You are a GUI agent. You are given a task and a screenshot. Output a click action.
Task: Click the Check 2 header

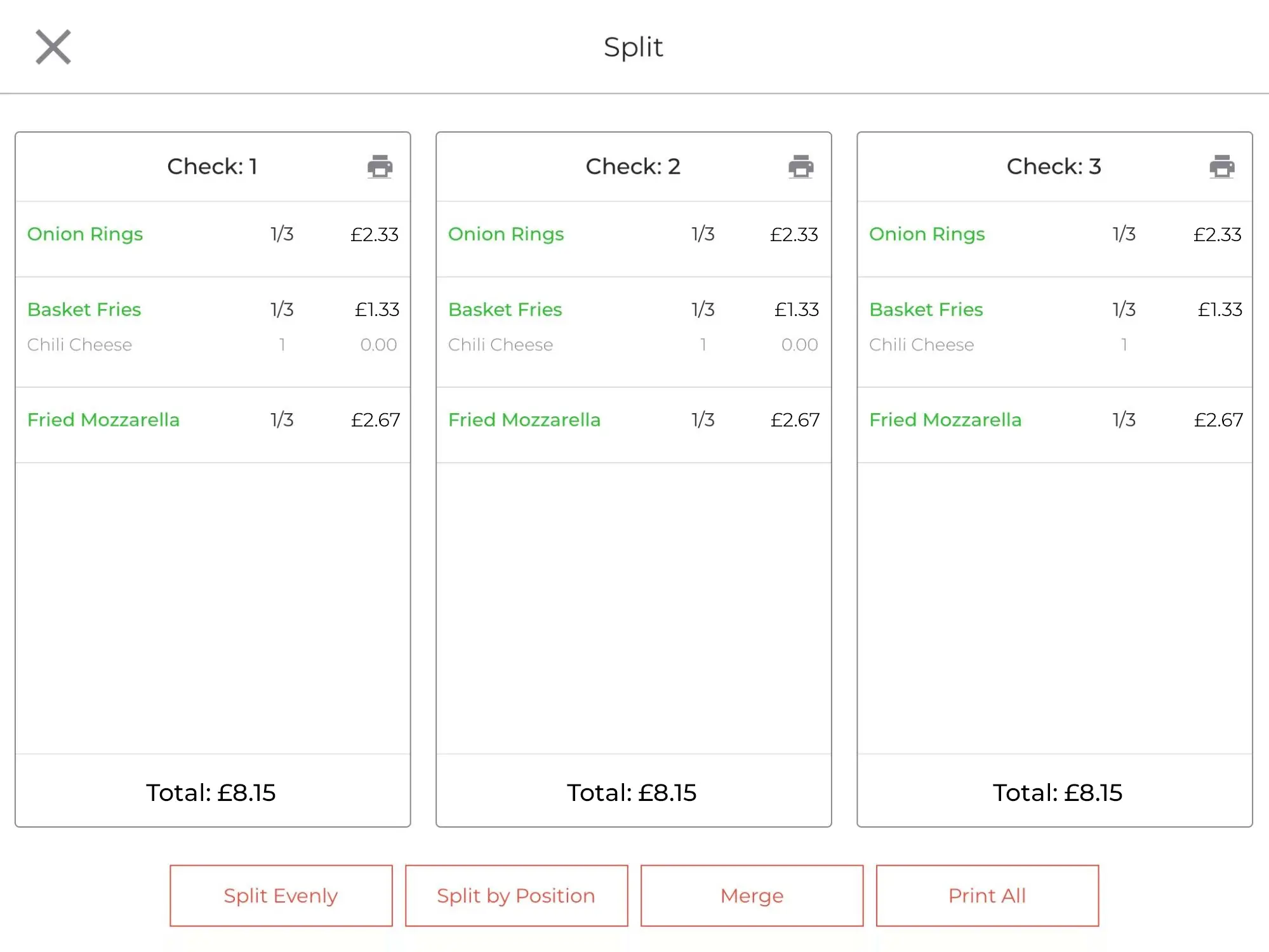click(x=633, y=166)
